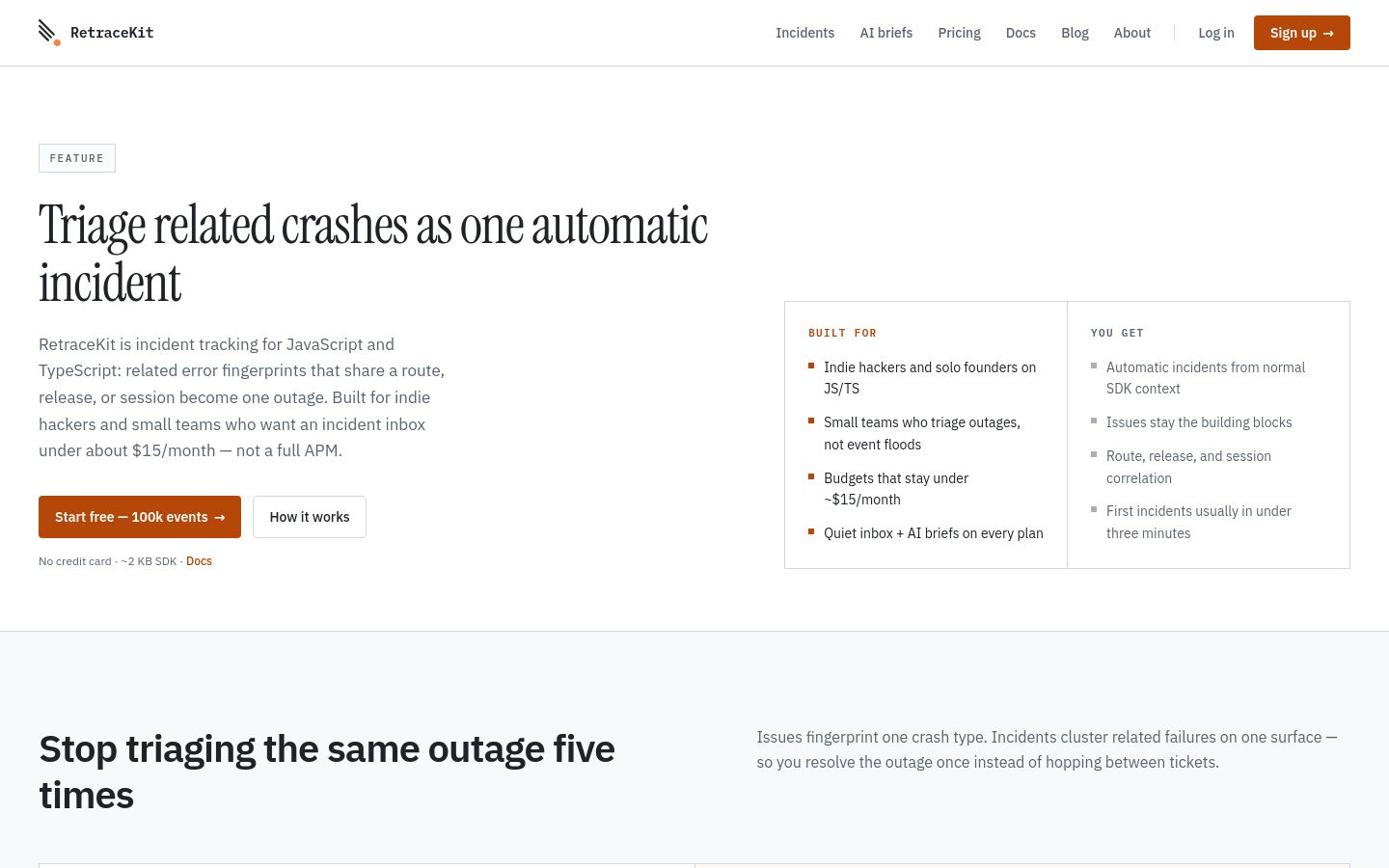The image size is (1389, 868).
Task: Open Docs in the top navigation
Action: 1021,33
